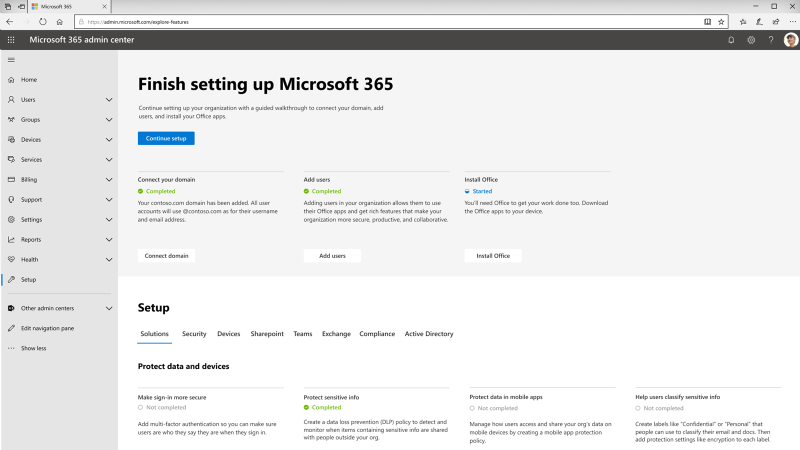Click the Add users button
Screen dimensions: 800x450
(x=332, y=256)
